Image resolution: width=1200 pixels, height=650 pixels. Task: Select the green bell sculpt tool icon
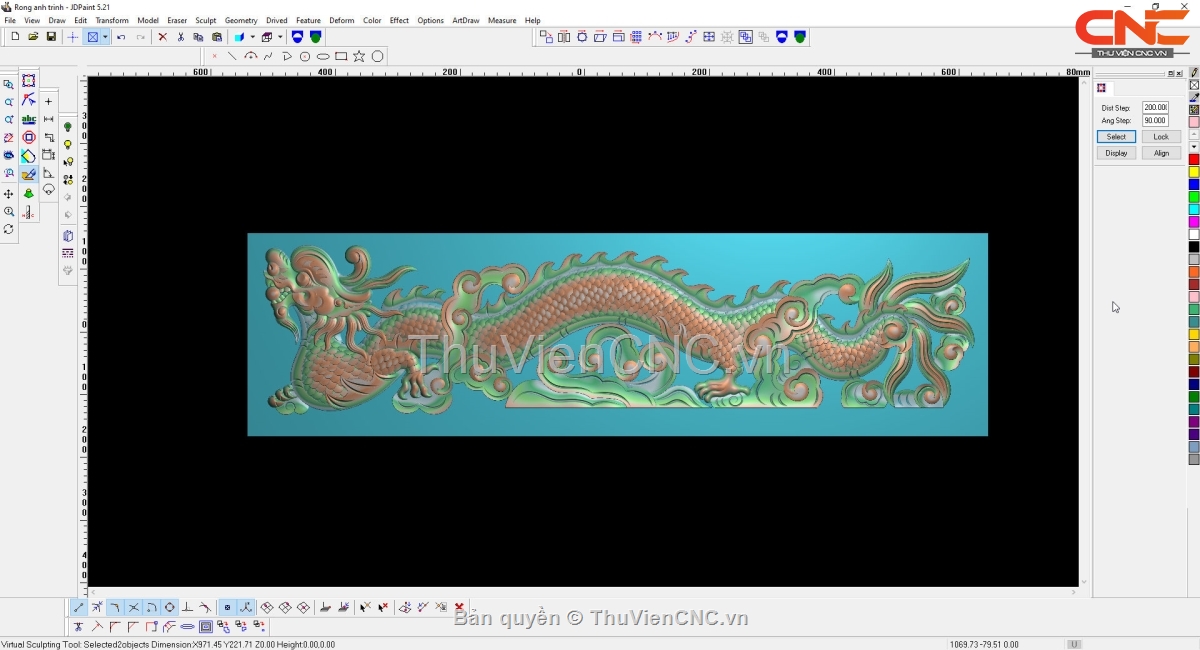tap(28, 193)
